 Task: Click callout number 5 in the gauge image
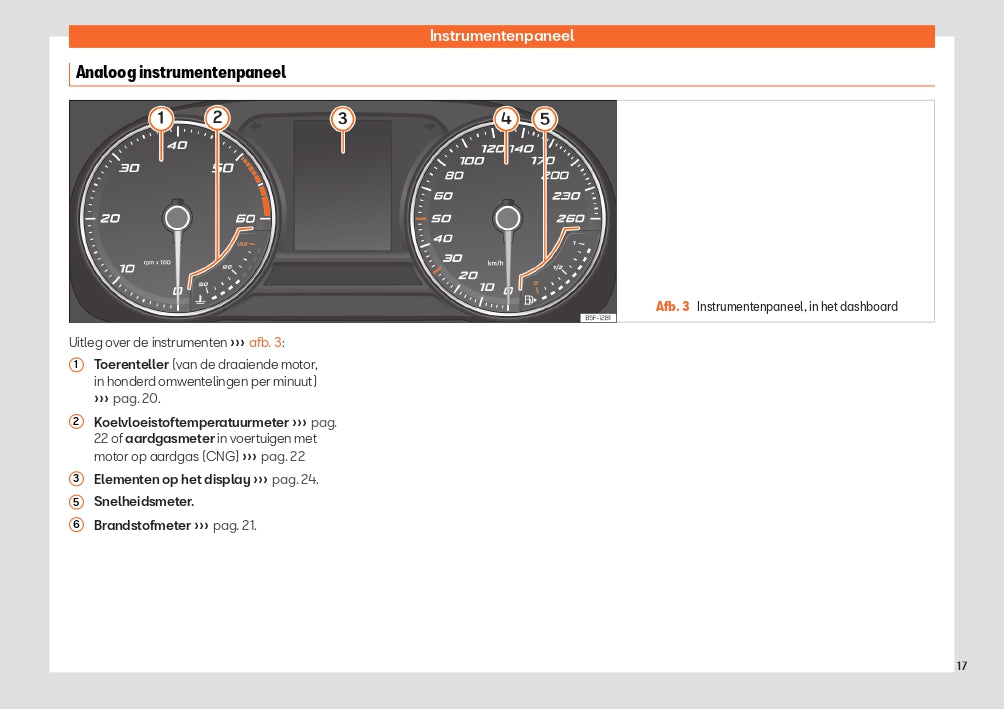point(544,119)
